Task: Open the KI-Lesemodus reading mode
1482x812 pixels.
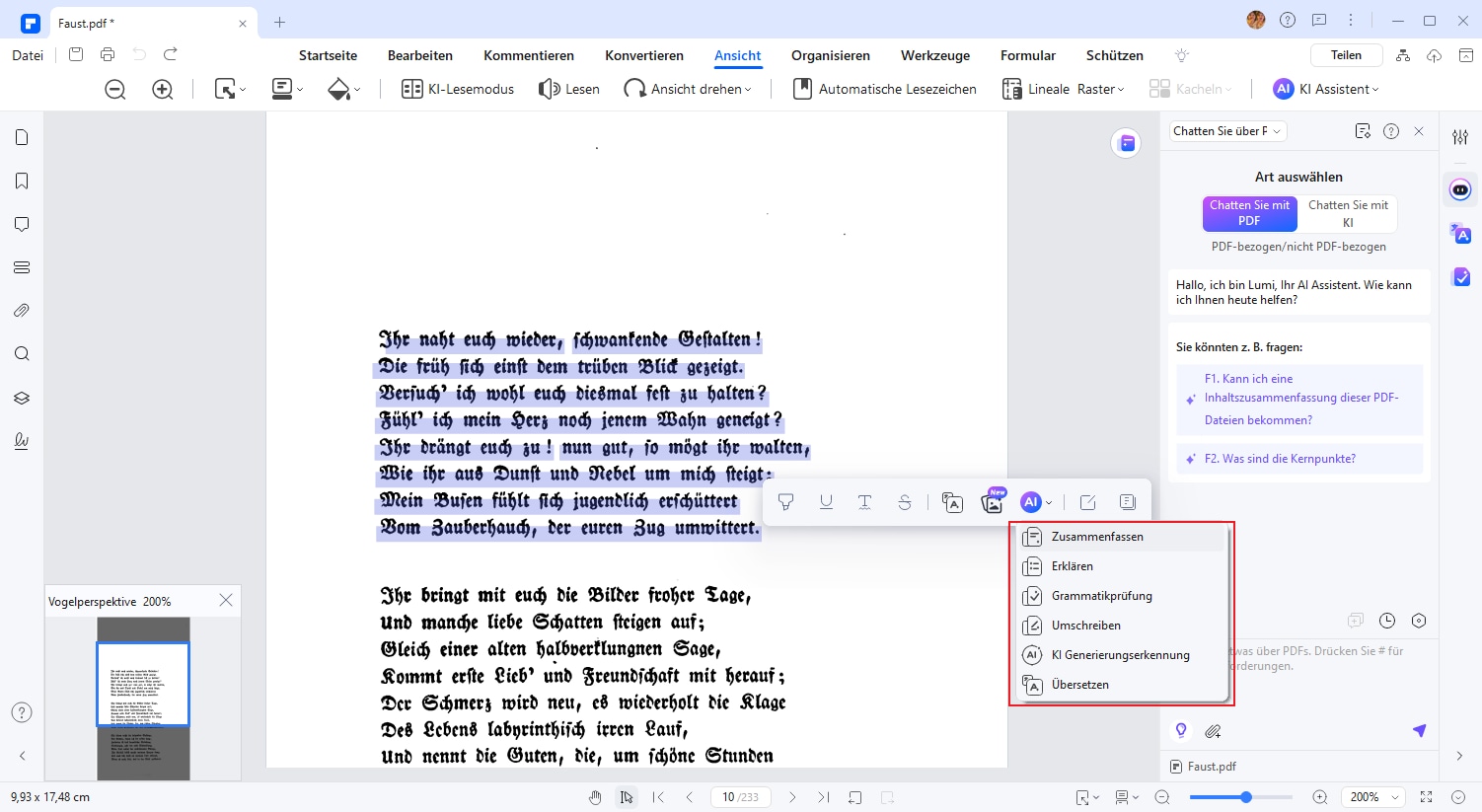Action: click(458, 89)
